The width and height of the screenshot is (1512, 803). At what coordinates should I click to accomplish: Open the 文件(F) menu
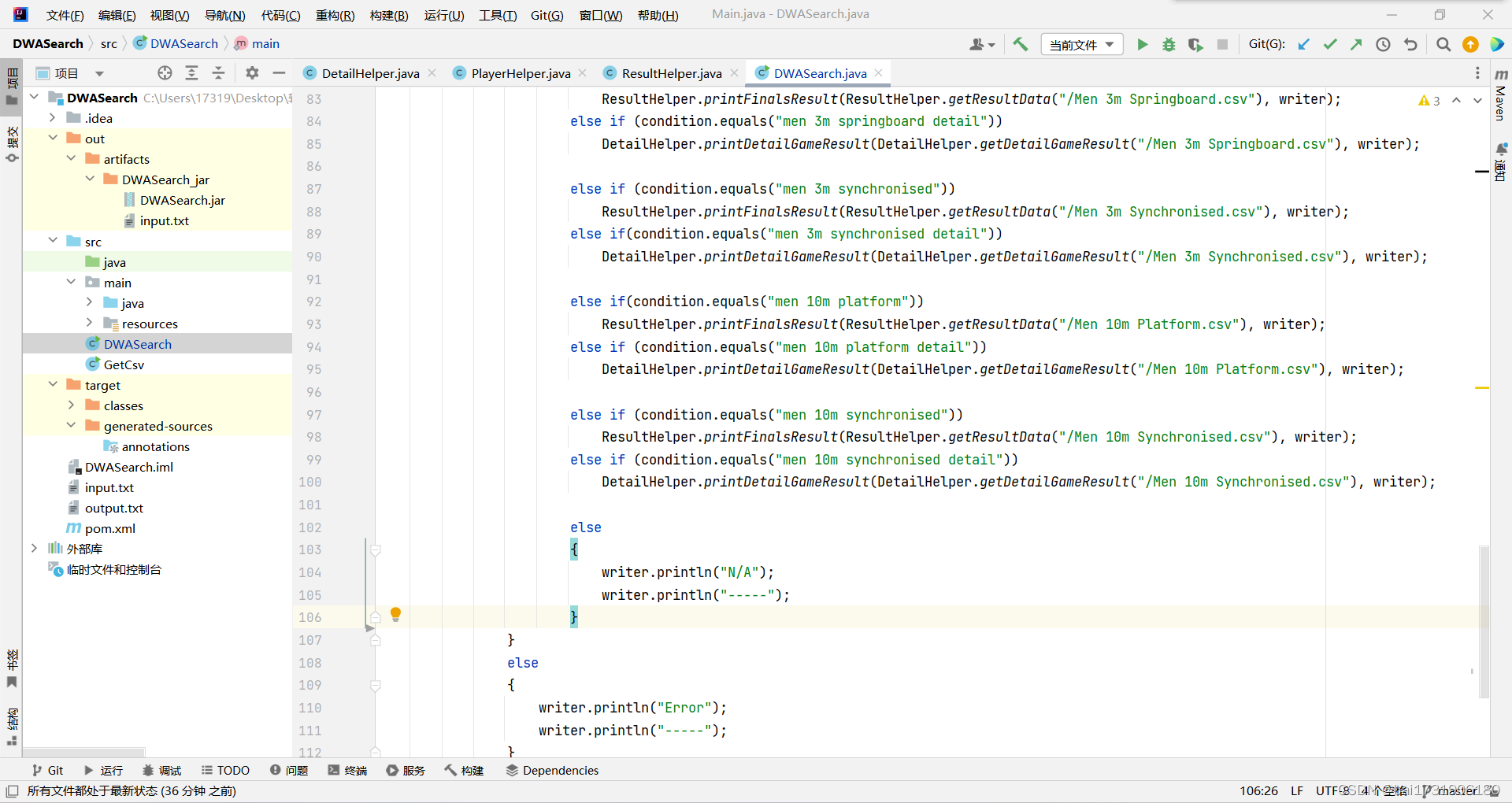point(65,15)
